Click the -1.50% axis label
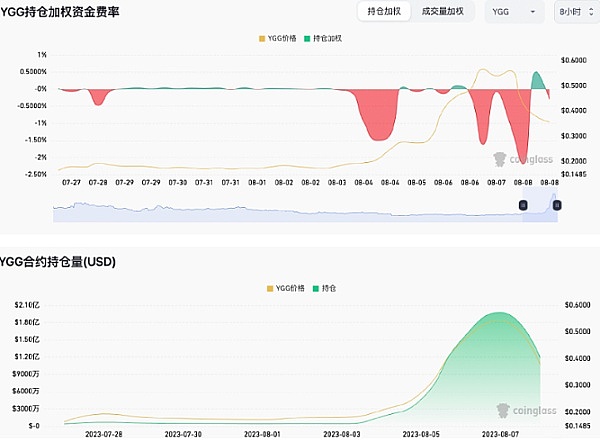 point(36,140)
